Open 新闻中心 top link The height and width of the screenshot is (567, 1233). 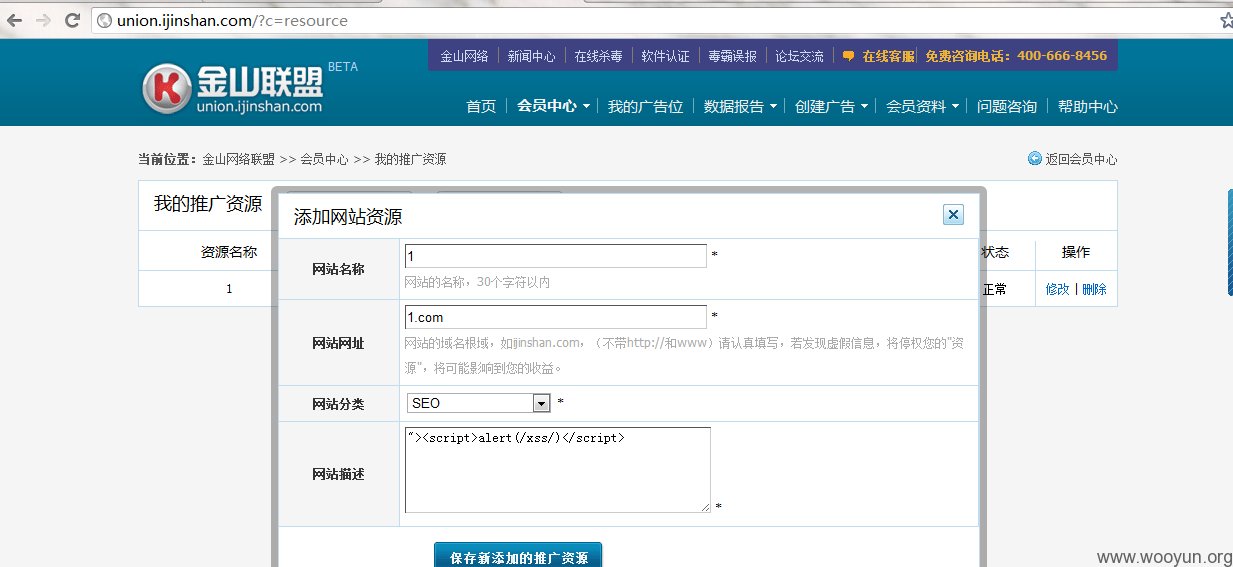click(531, 56)
